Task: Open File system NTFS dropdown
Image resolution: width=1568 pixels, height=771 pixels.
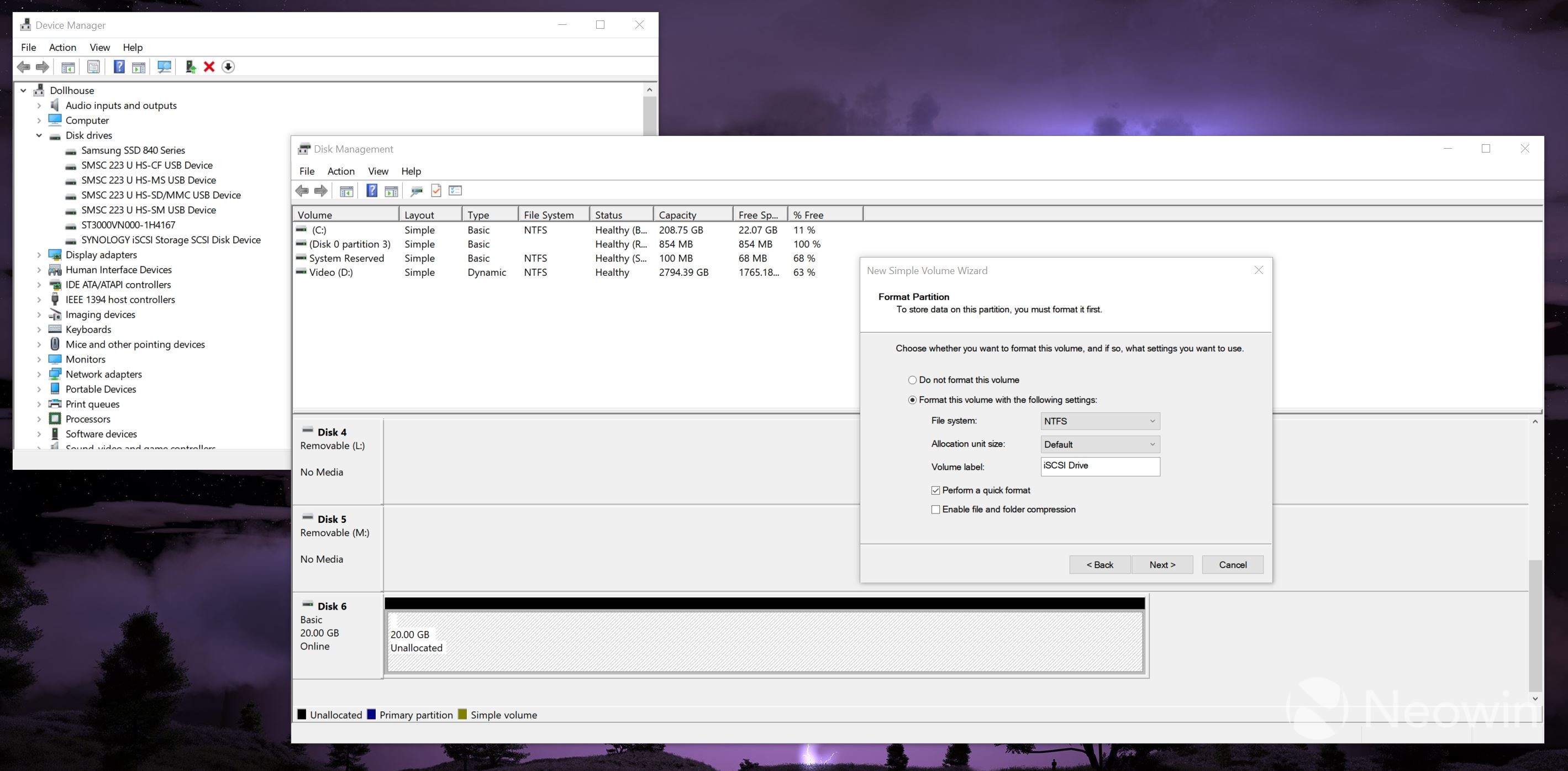Action: [x=1100, y=422]
